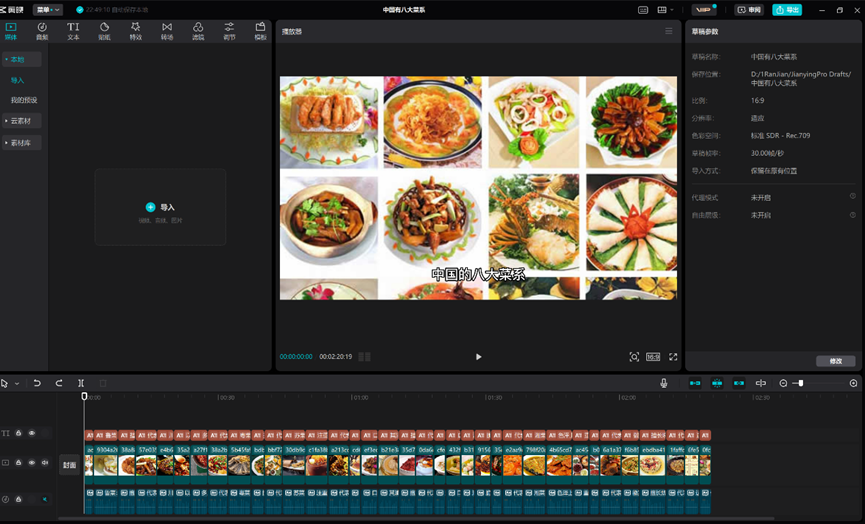The width and height of the screenshot is (865, 524).
Task: Expand the 云素材 cloud materials section
Action: point(22,121)
